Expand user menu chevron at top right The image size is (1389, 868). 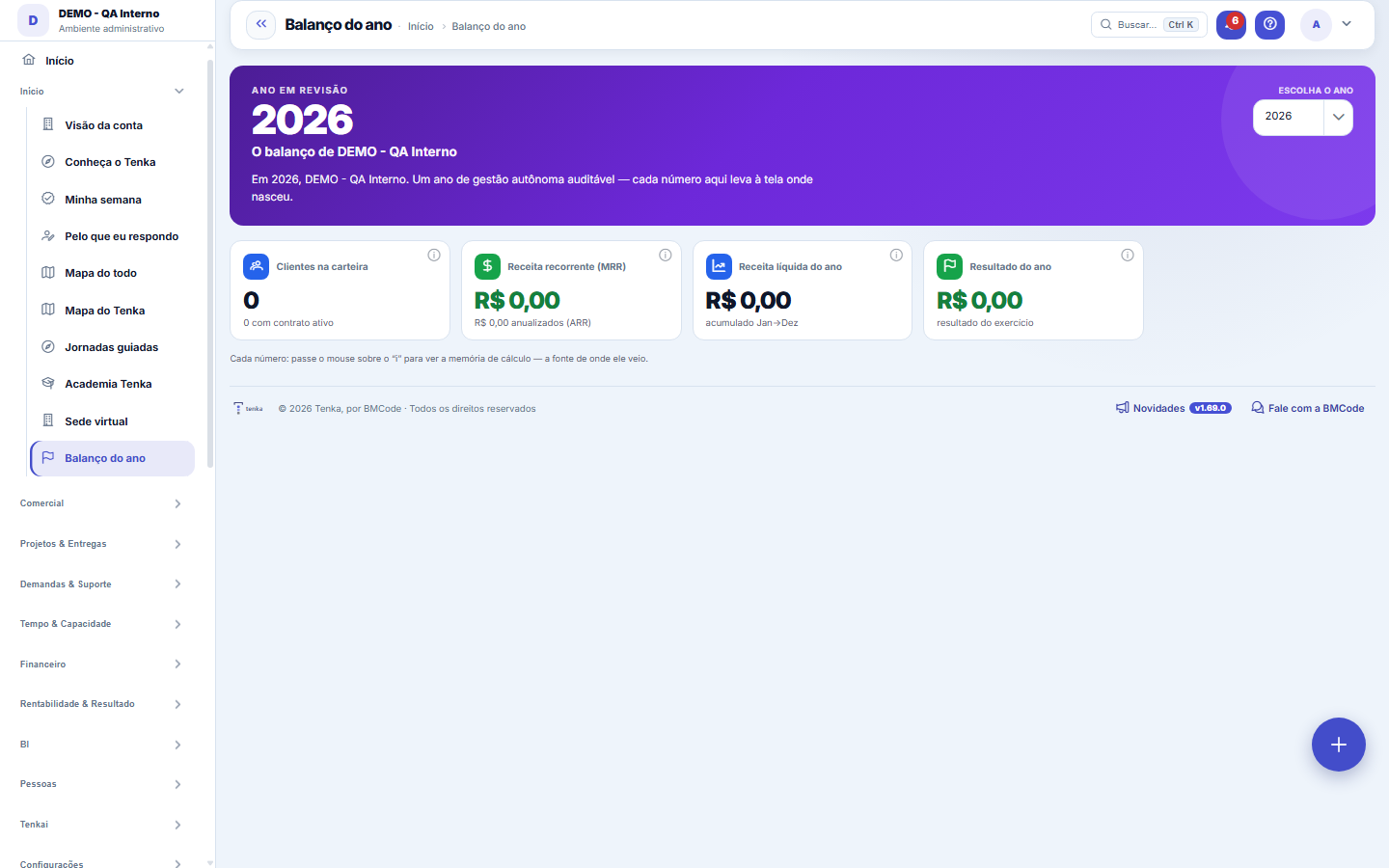pyautogui.click(x=1347, y=24)
